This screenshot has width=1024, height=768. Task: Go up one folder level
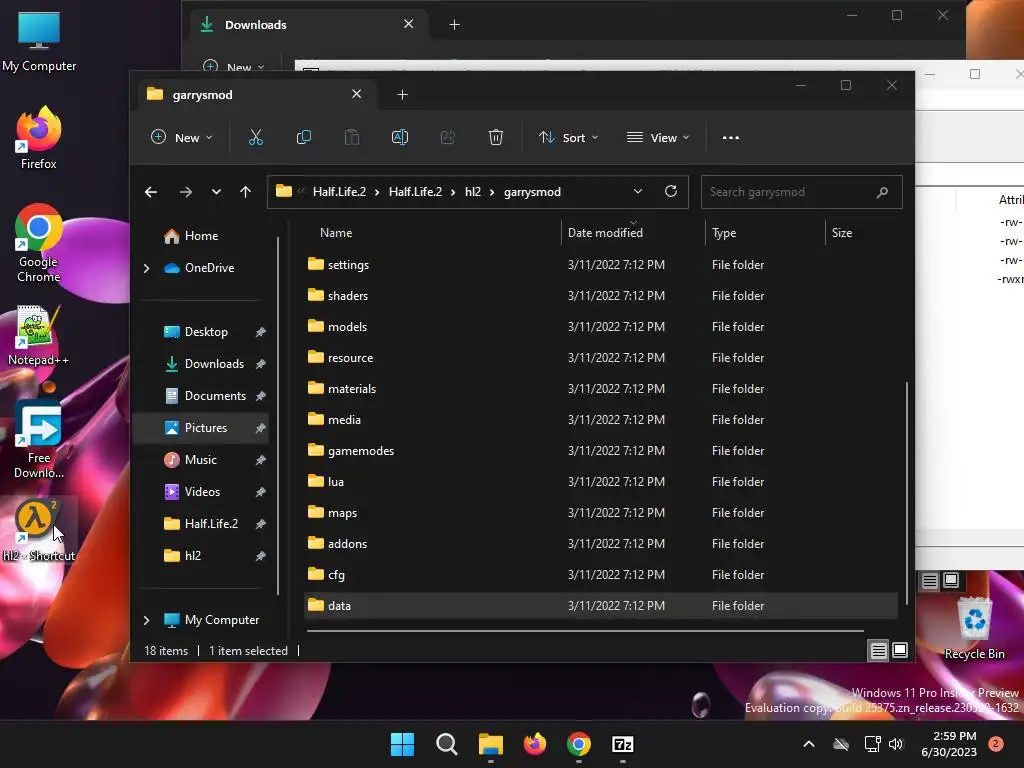[x=246, y=192]
